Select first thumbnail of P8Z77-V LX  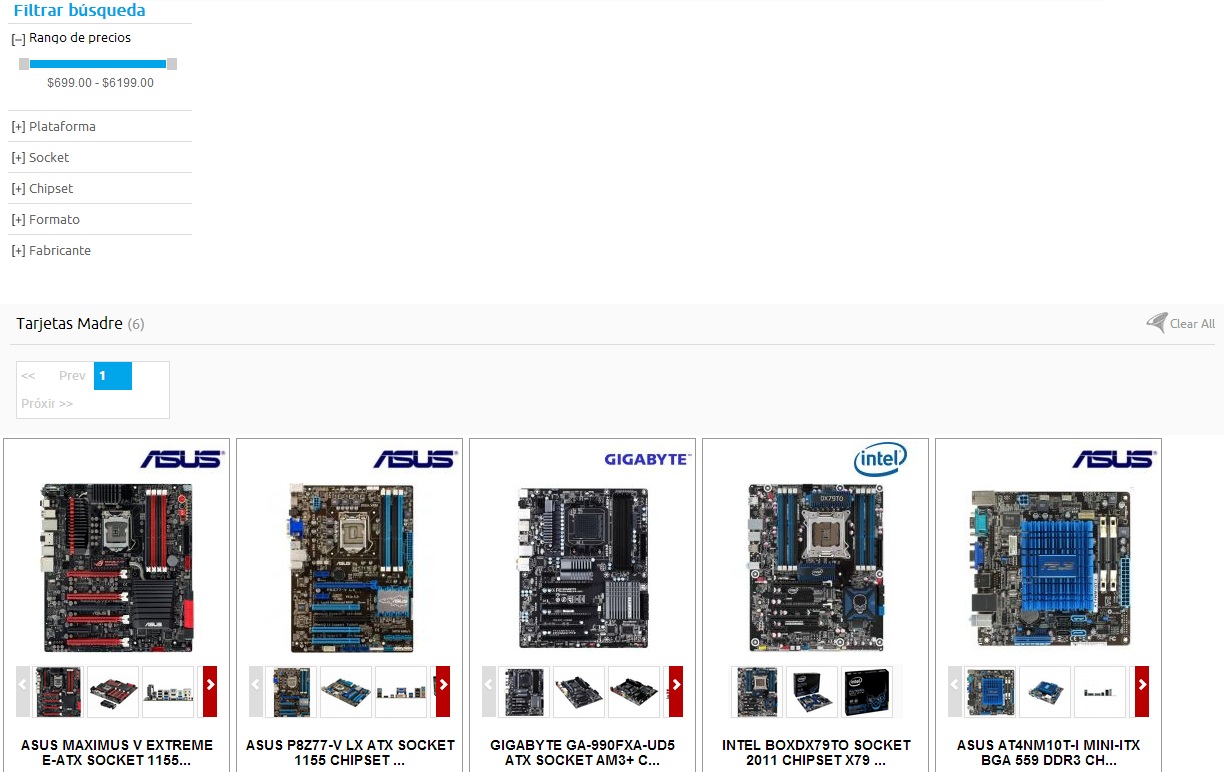pyautogui.click(x=291, y=692)
